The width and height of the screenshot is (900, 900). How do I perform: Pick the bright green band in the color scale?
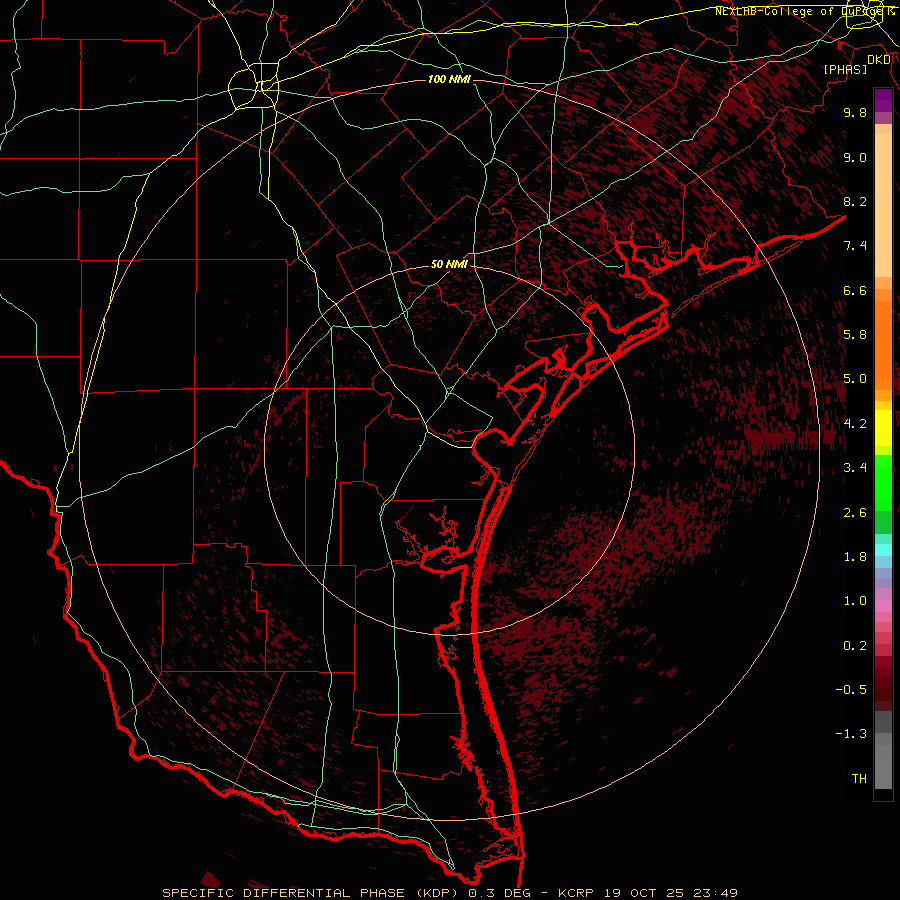click(x=883, y=483)
